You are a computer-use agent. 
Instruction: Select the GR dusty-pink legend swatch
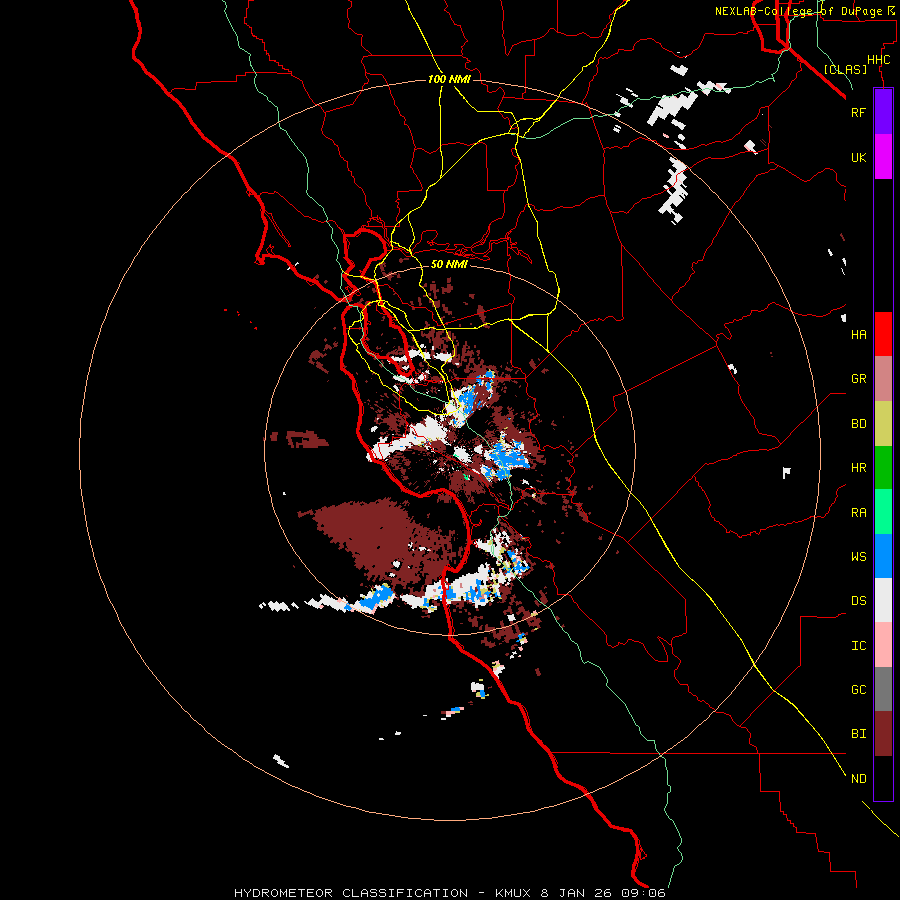[883, 379]
